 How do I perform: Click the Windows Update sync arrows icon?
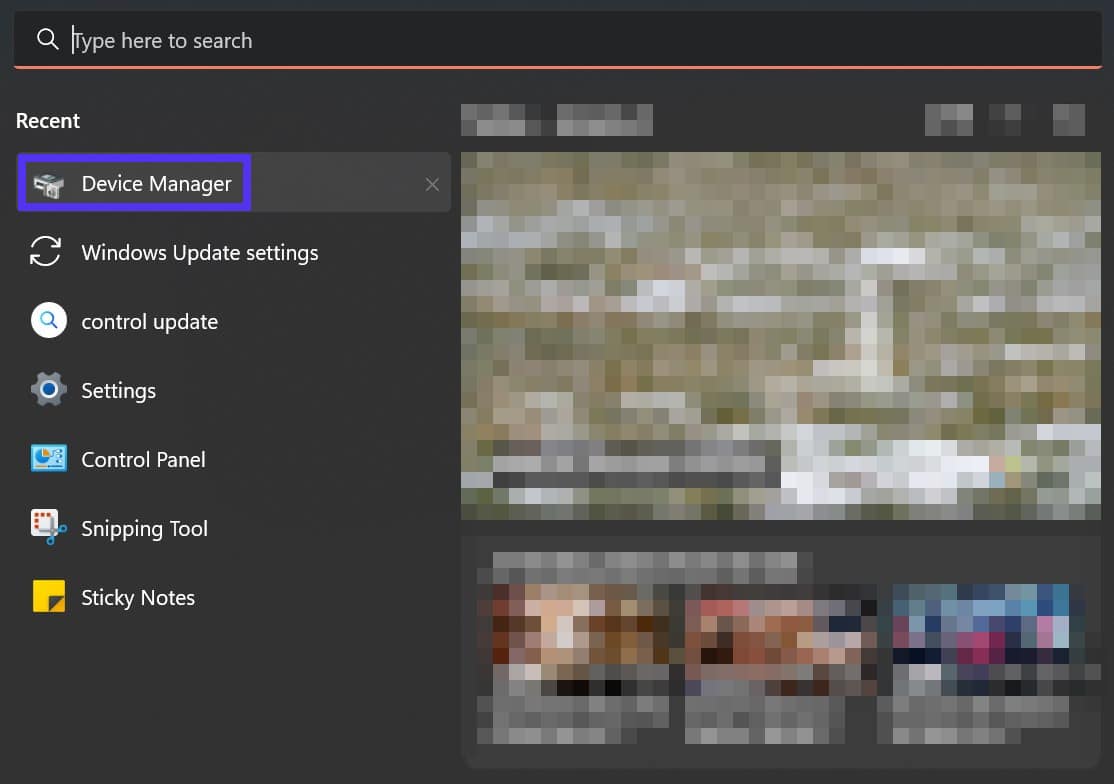click(x=48, y=253)
